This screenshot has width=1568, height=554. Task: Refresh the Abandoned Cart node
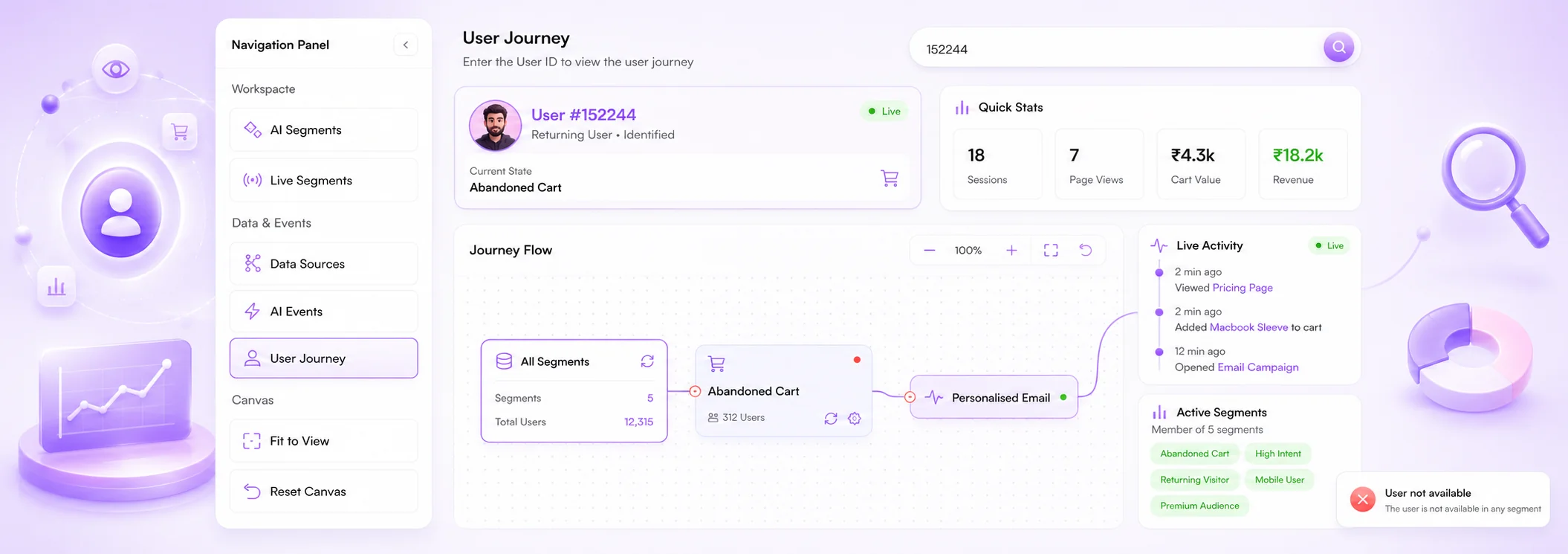coord(831,419)
